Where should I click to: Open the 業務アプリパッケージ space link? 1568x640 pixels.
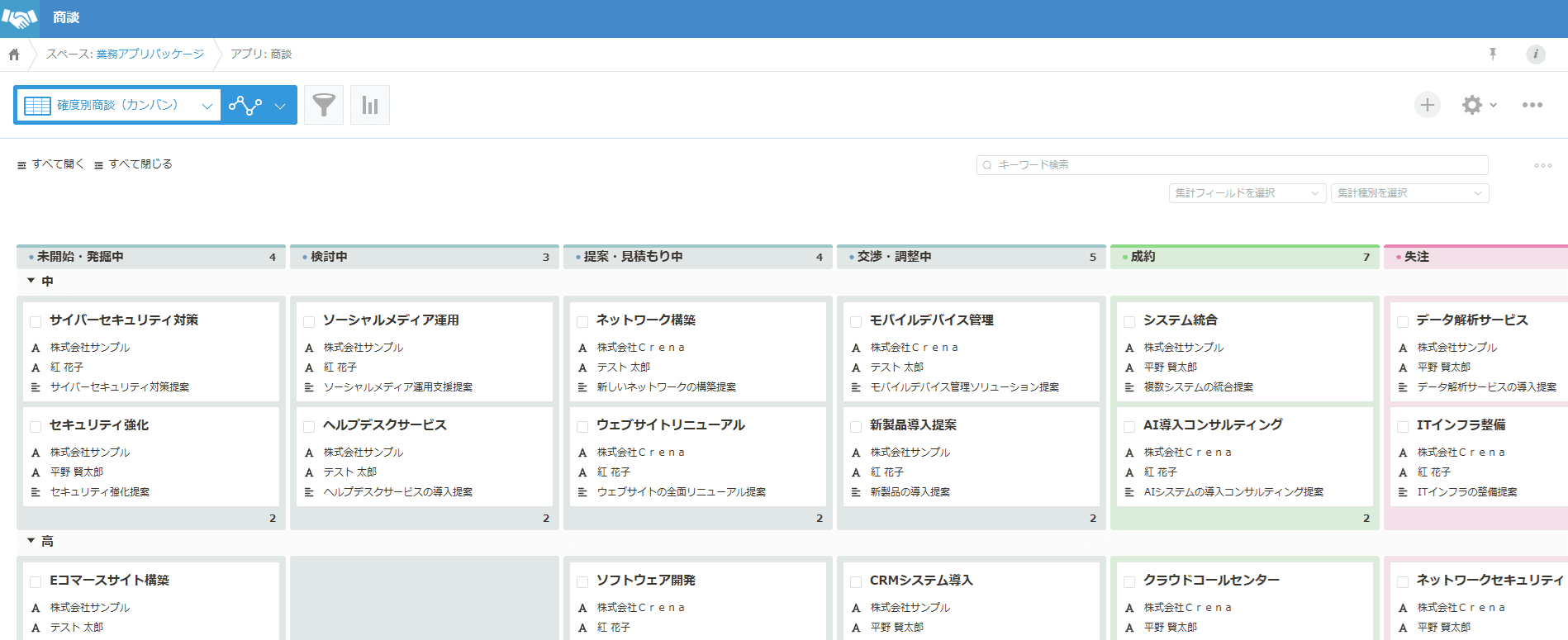click(x=150, y=55)
